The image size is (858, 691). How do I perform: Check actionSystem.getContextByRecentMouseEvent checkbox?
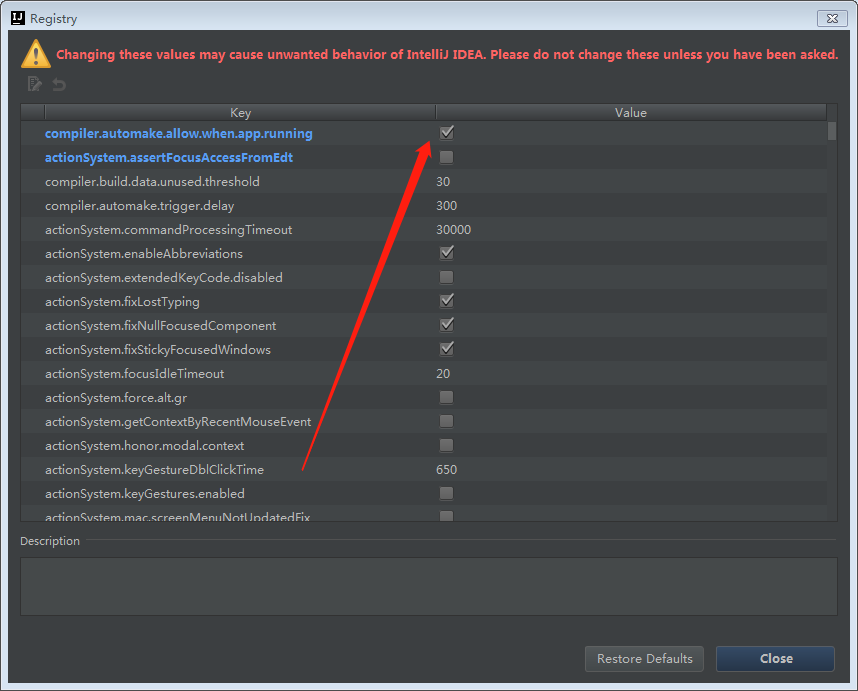coord(447,421)
